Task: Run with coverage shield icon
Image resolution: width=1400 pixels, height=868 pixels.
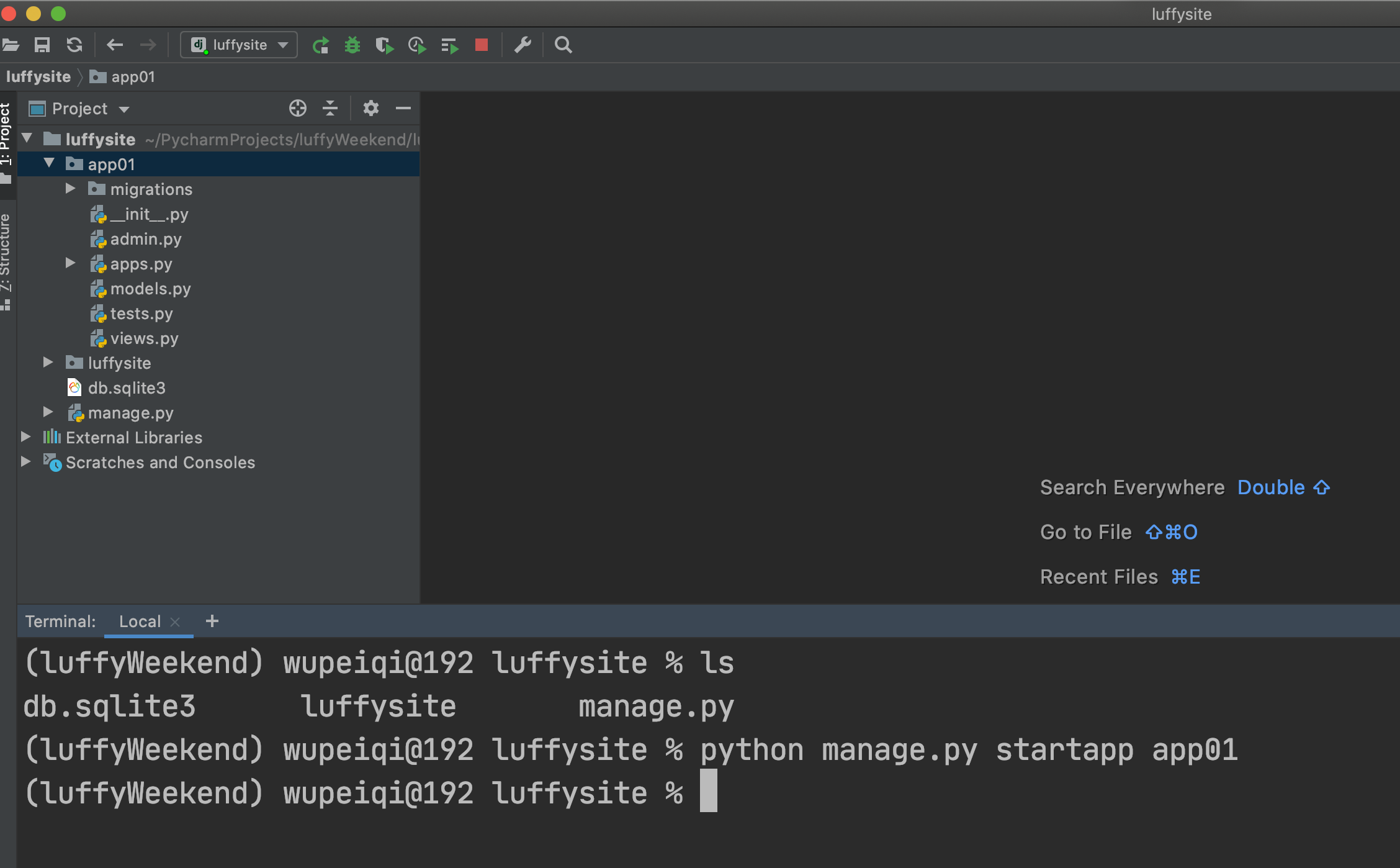Action: pos(385,45)
